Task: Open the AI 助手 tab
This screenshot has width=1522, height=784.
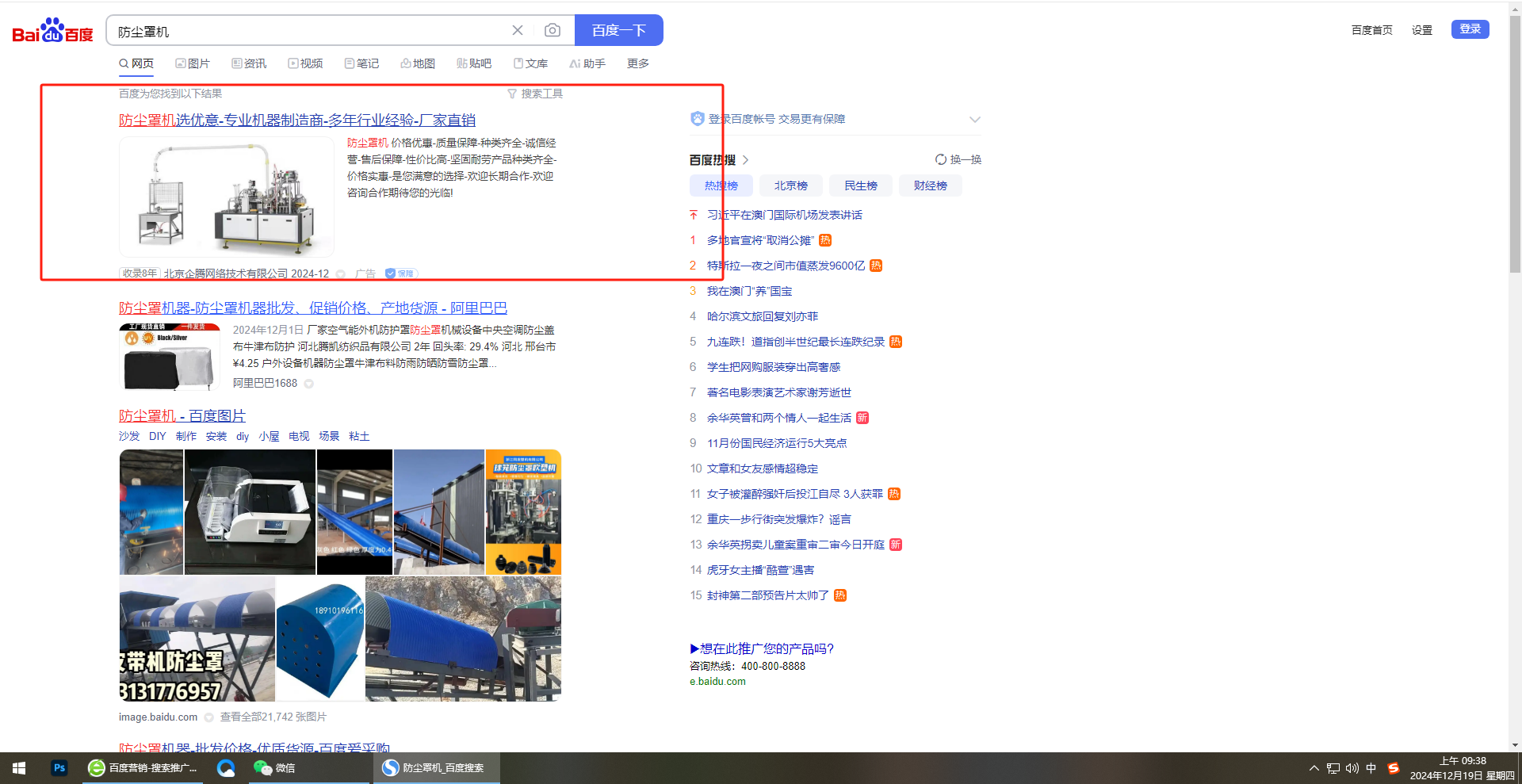Action: (x=587, y=63)
